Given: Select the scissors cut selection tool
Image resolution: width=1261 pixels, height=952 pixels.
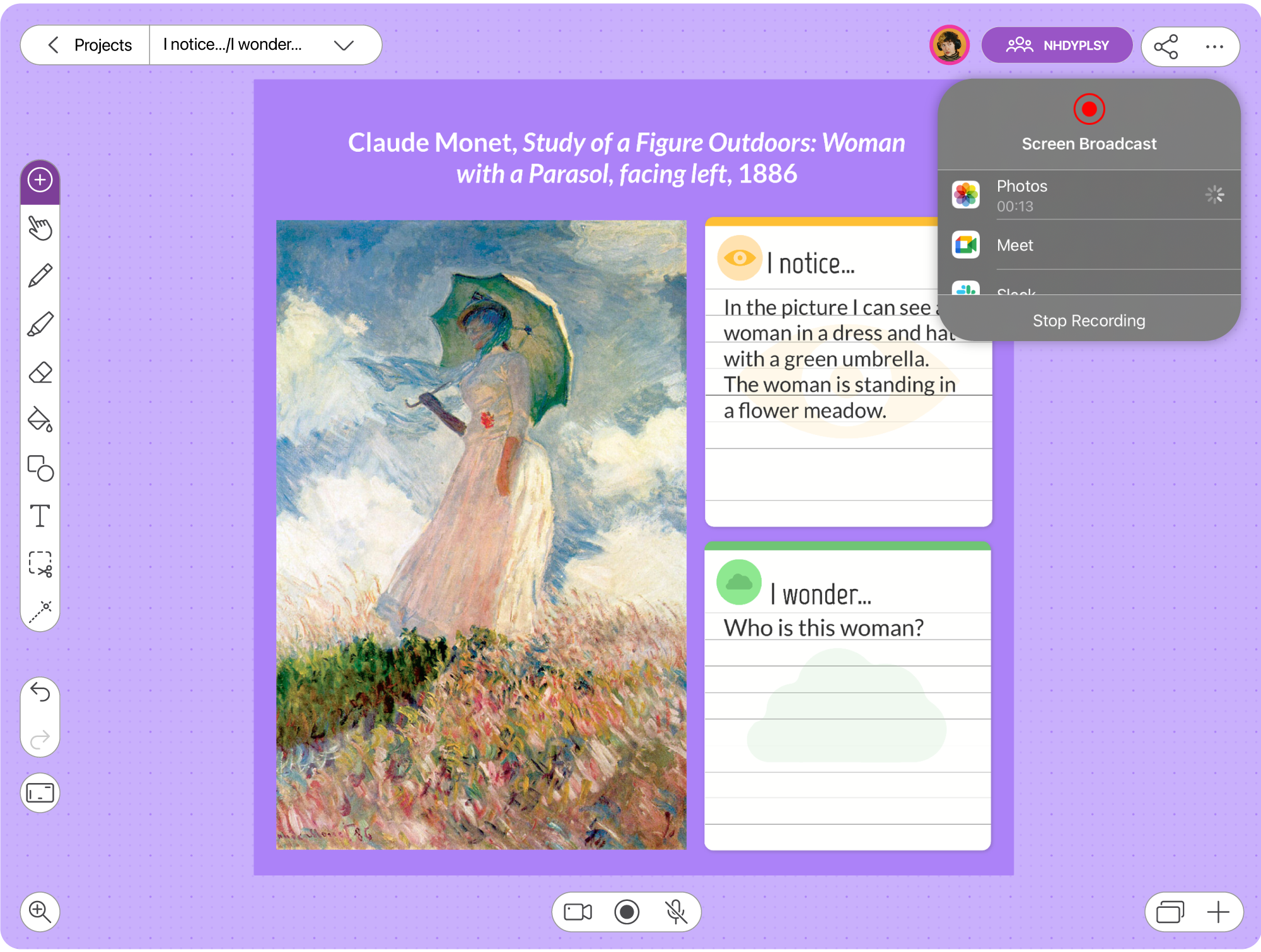Looking at the screenshot, I should pyautogui.click(x=40, y=564).
